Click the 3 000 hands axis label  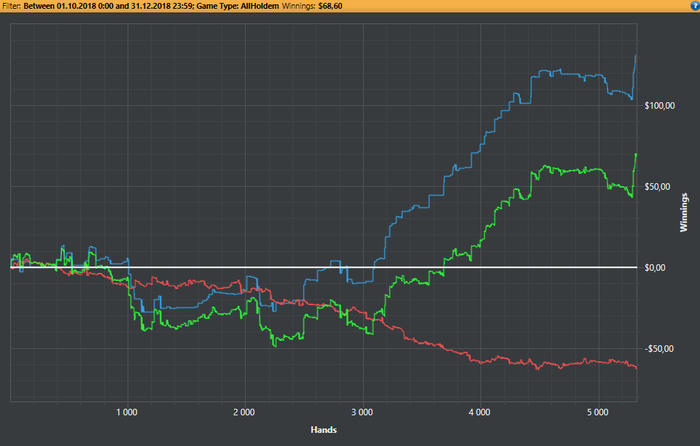pos(362,412)
